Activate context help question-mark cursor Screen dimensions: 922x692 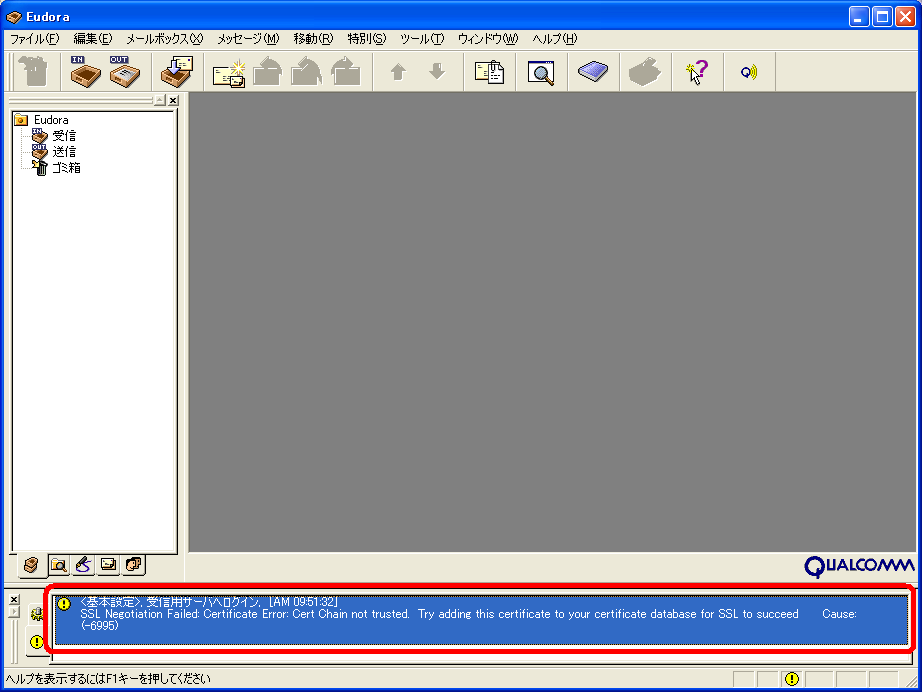pyautogui.click(x=697, y=72)
